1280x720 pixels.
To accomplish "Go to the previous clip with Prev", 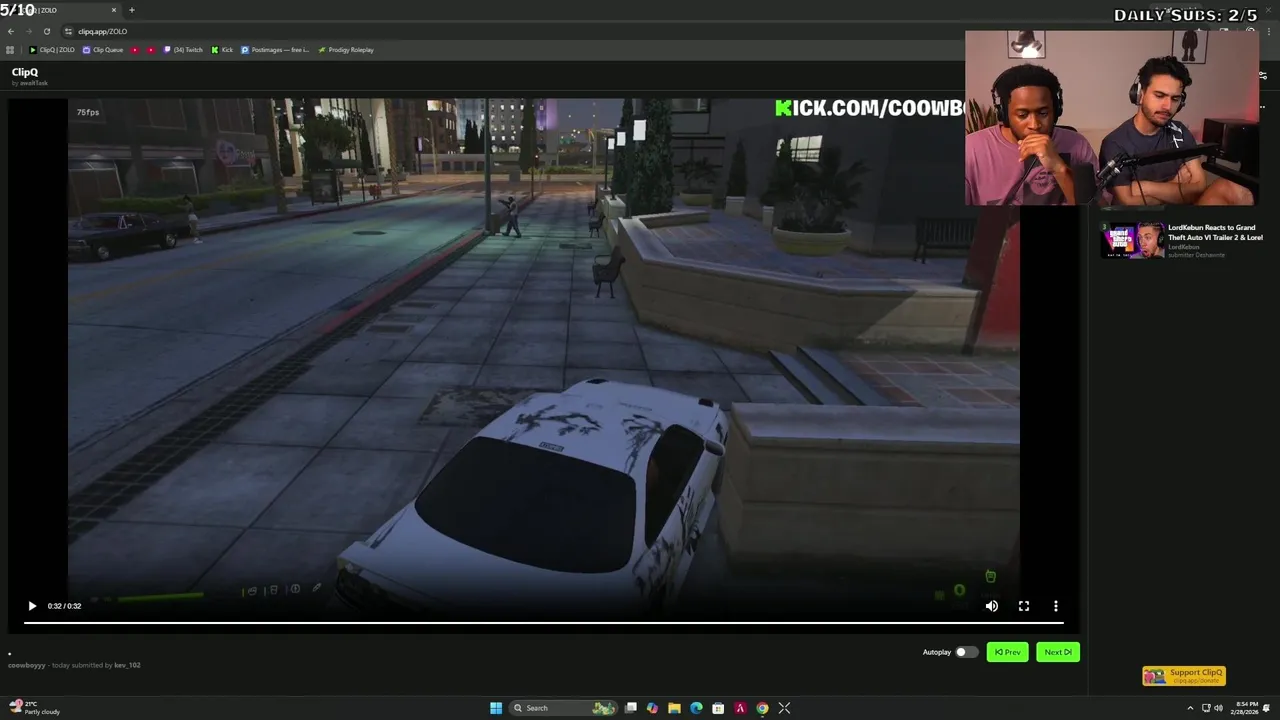I will pyautogui.click(x=1007, y=652).
